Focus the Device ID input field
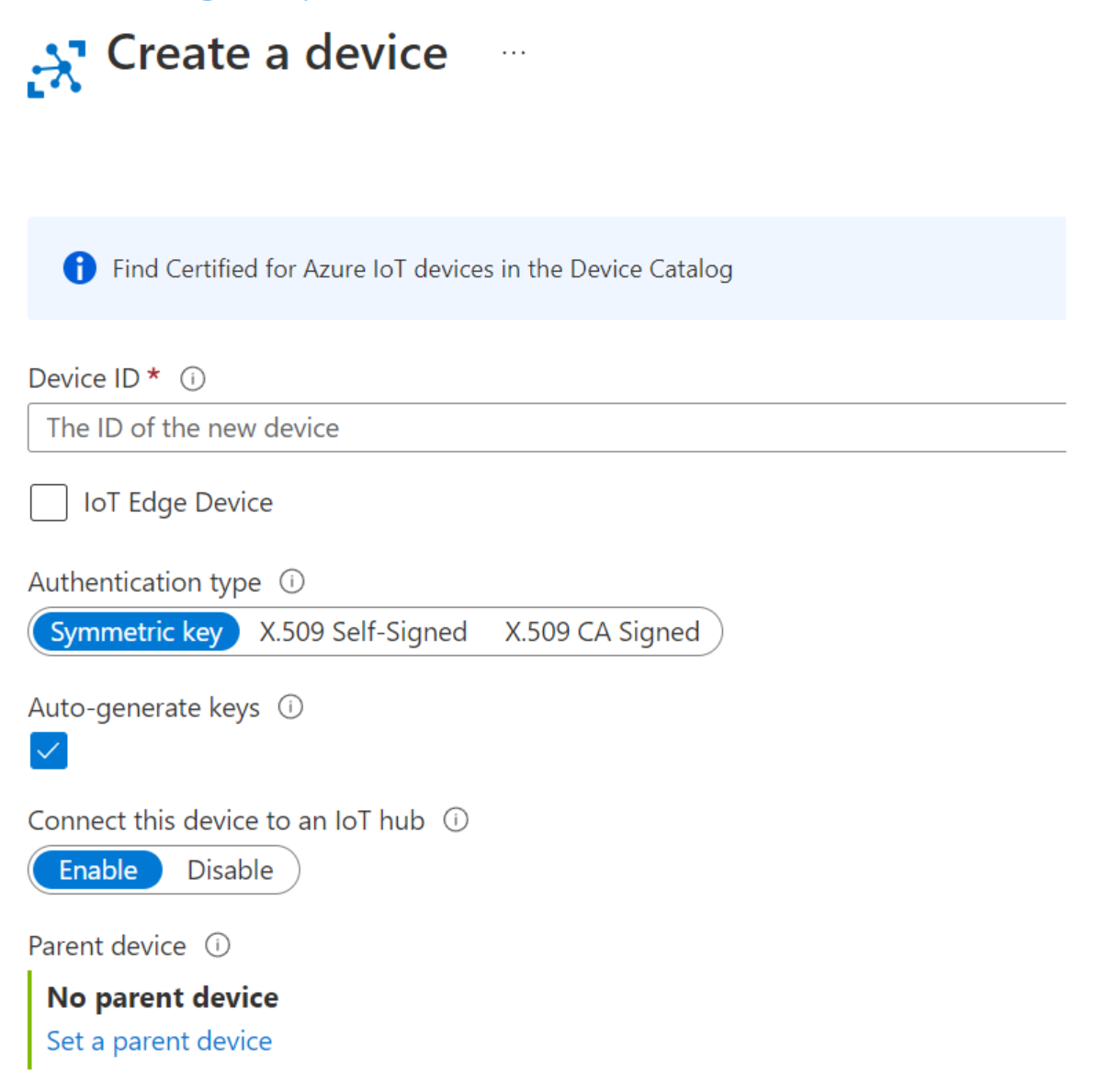Image resolution: width=1097 pixels, height=1092 pixels. [547, 427]
